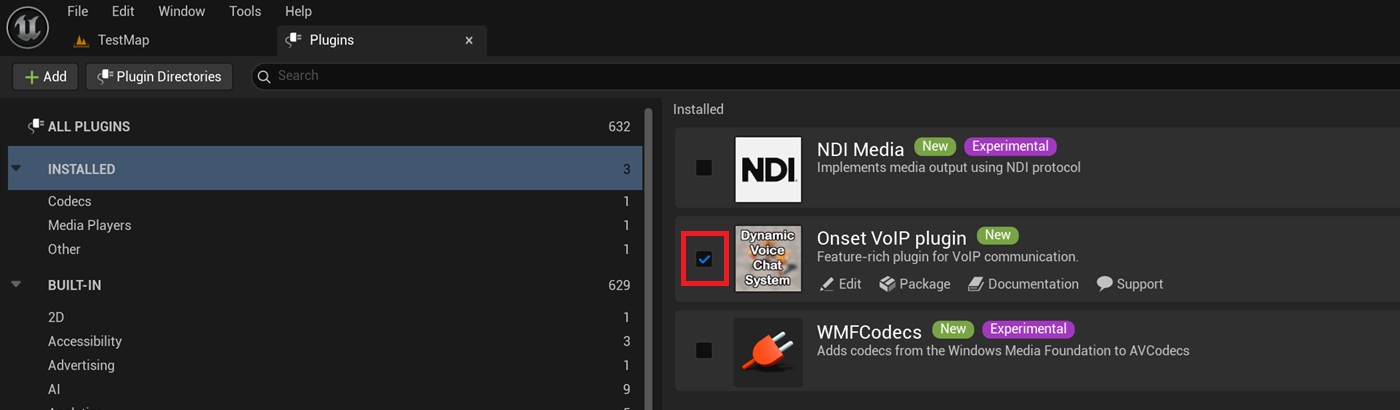Viewport: 1400px width, 410px height.
Task: Select the Plugins tab
Action: [382, 41]
